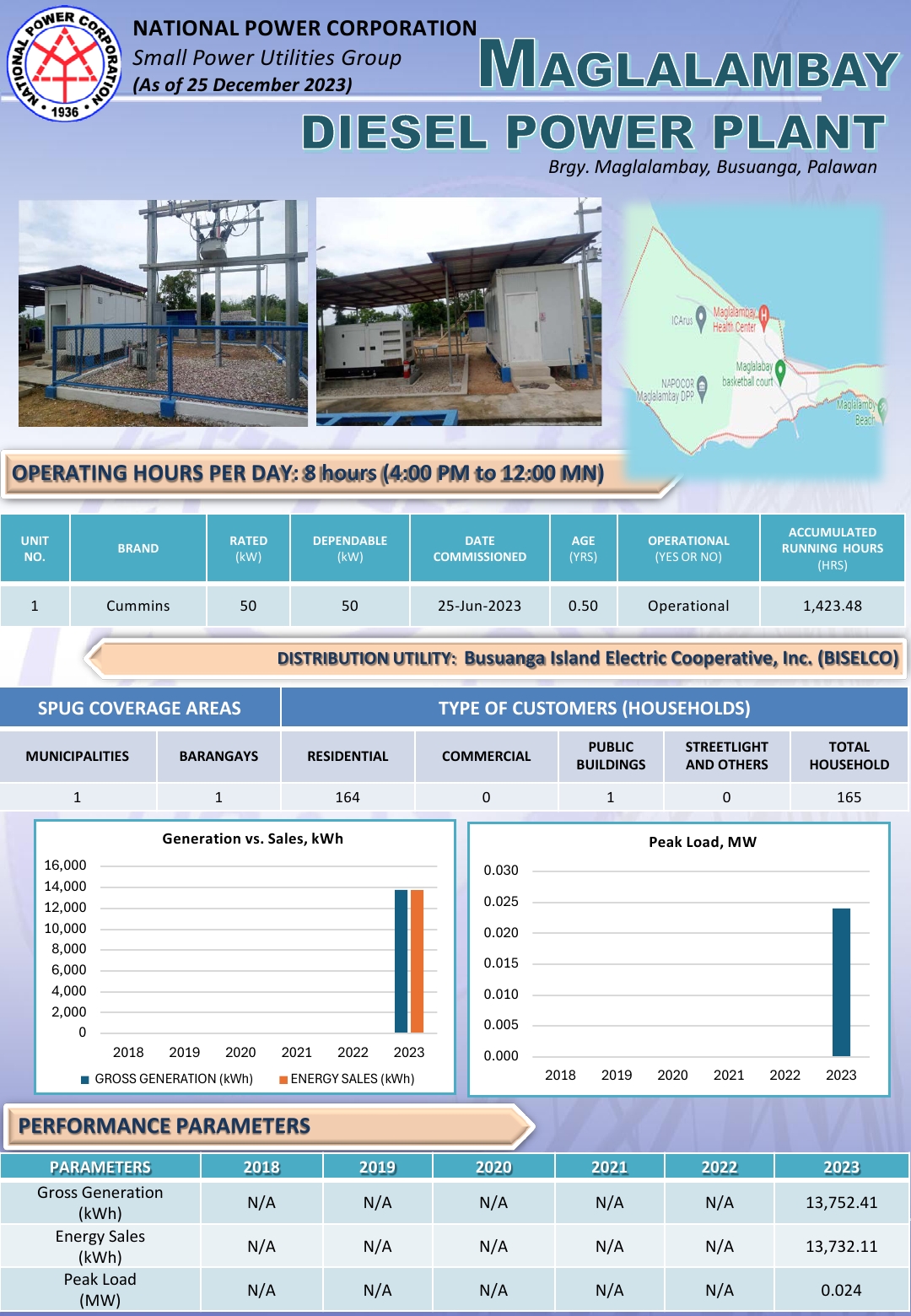Click the DEPENDABLE (kW) column header

350,548
